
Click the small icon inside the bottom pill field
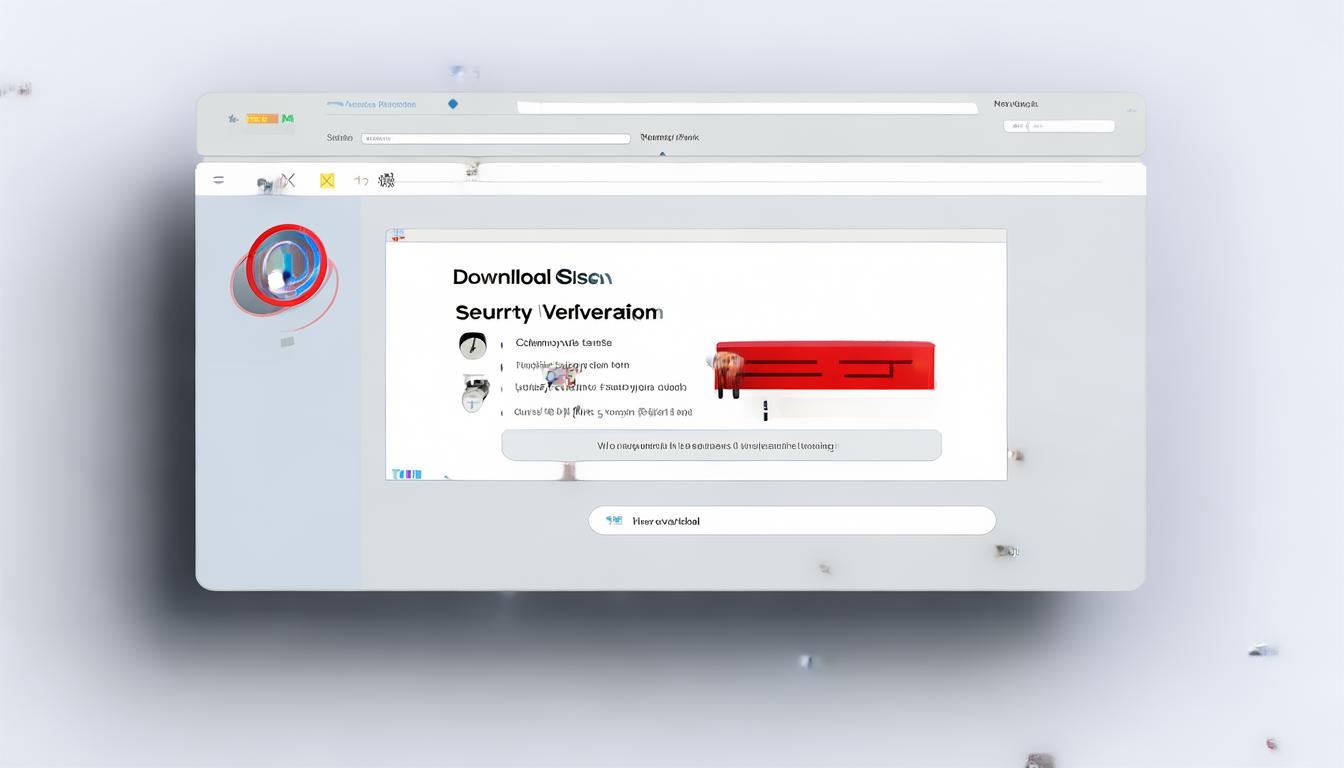613,520
